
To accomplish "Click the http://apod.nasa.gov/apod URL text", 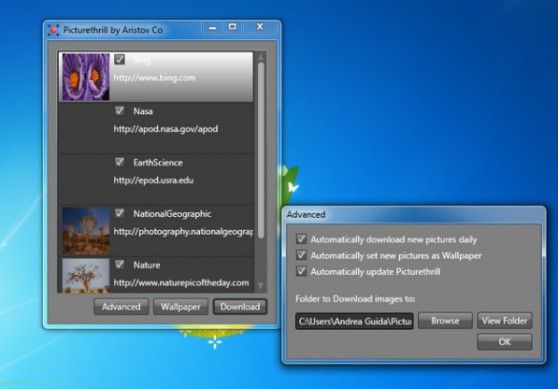I will tap(166, 129).
